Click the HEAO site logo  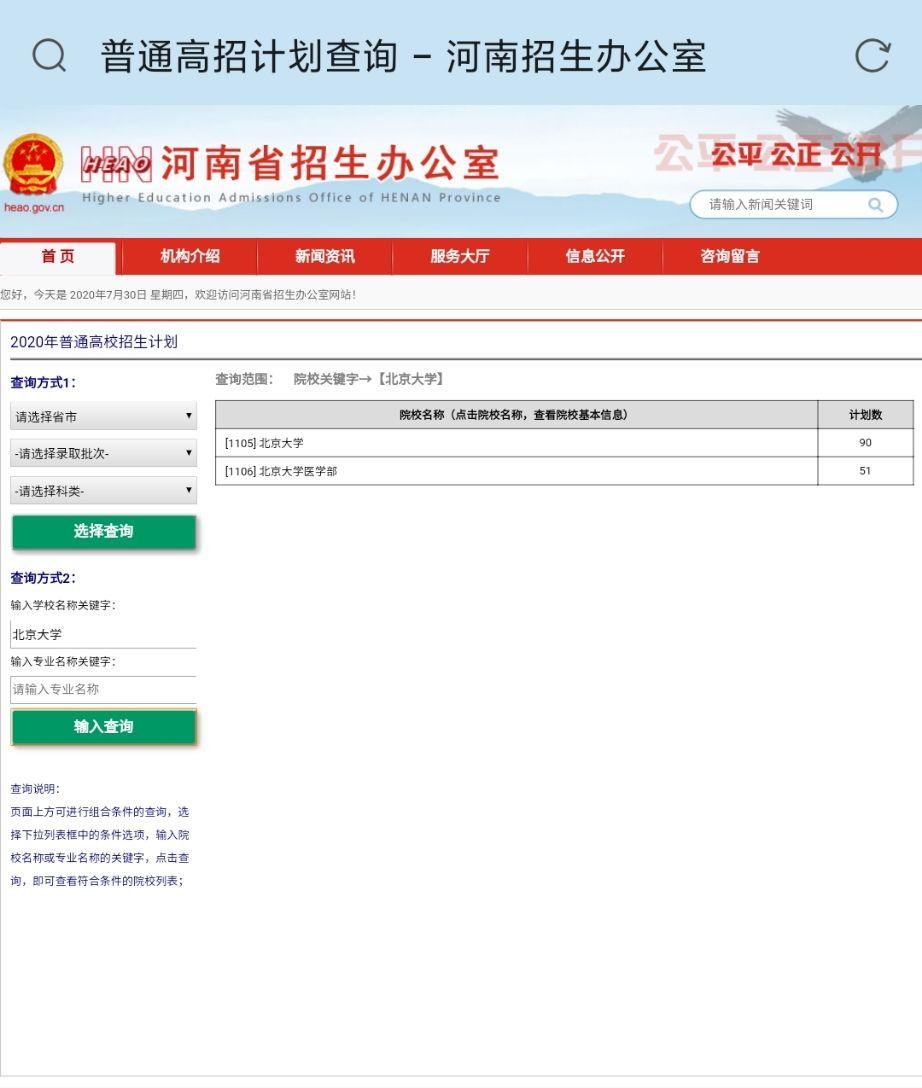116,164
